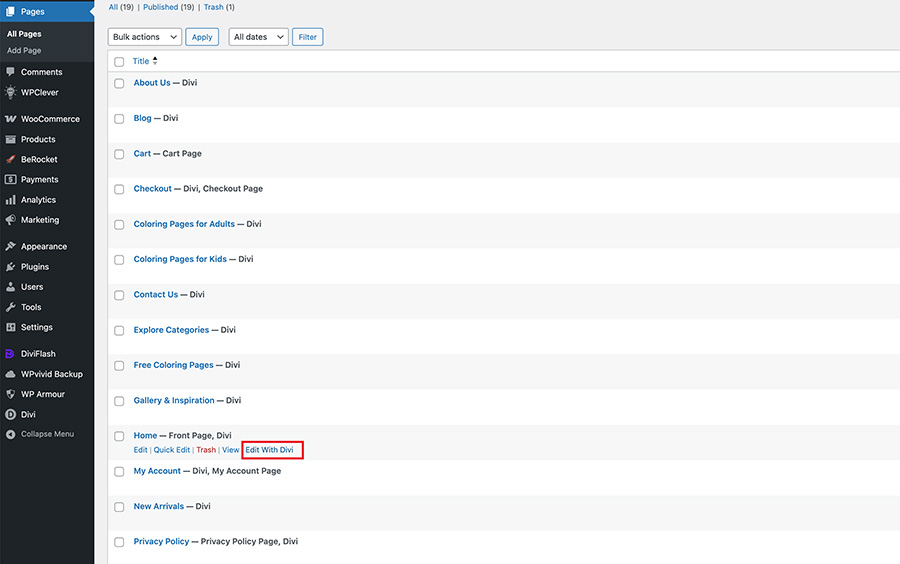Open the My Account page
Screen dimensions: 900x564
(157, 471)
